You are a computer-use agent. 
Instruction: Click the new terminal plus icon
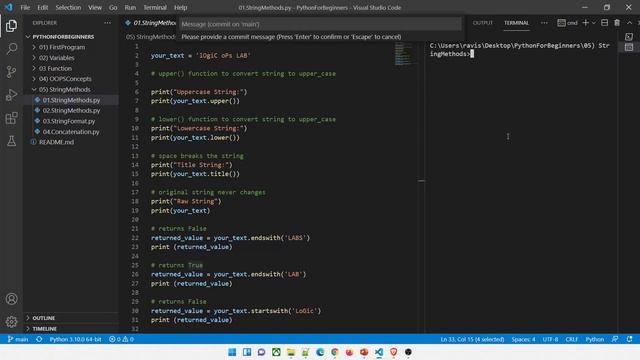point(585,23)
